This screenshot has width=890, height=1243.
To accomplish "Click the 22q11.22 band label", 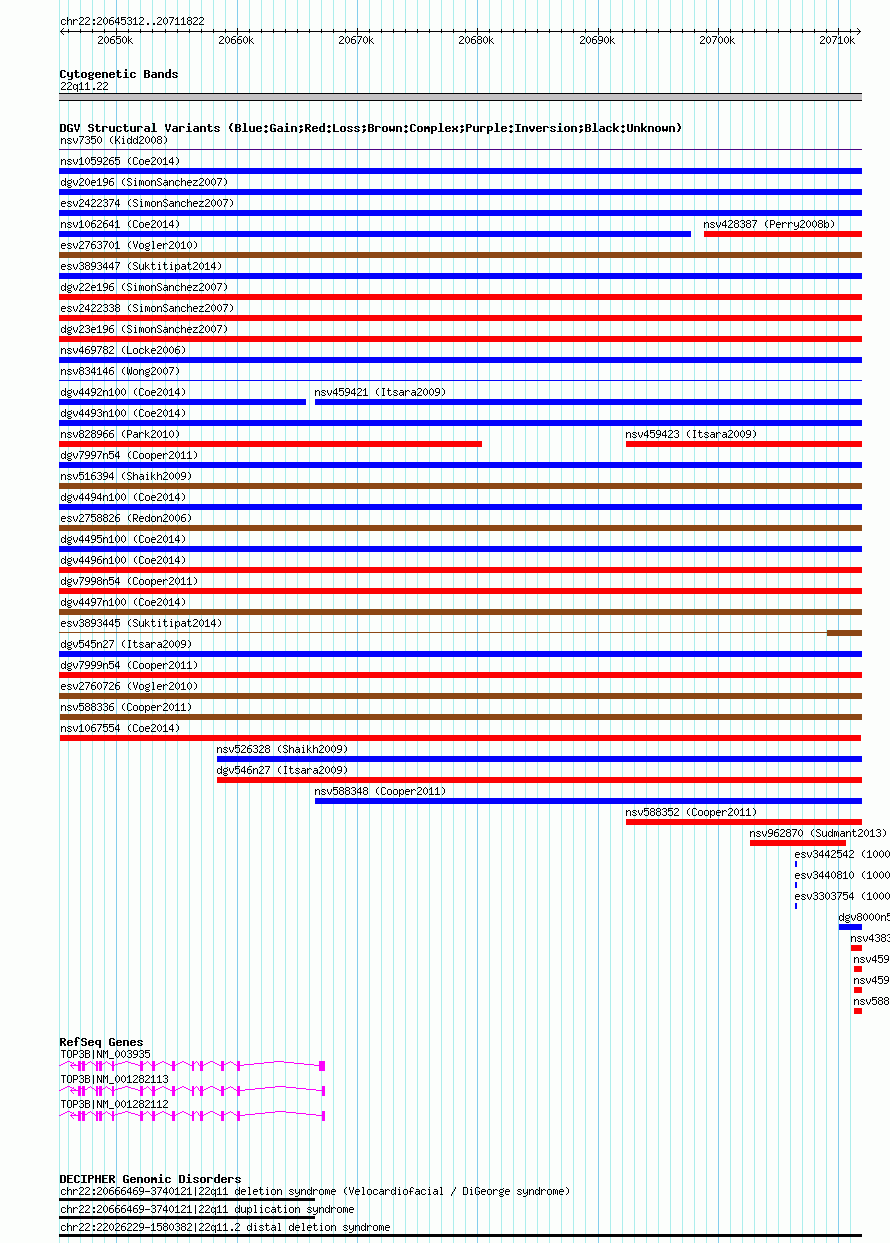I will [84, 86].
